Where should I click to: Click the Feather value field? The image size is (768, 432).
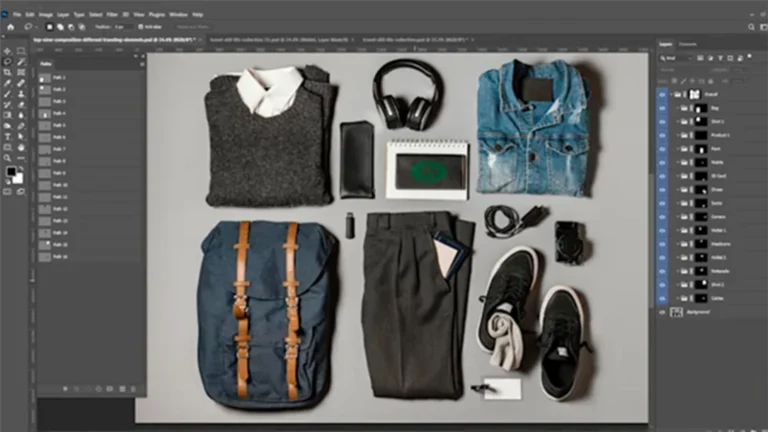122,27
